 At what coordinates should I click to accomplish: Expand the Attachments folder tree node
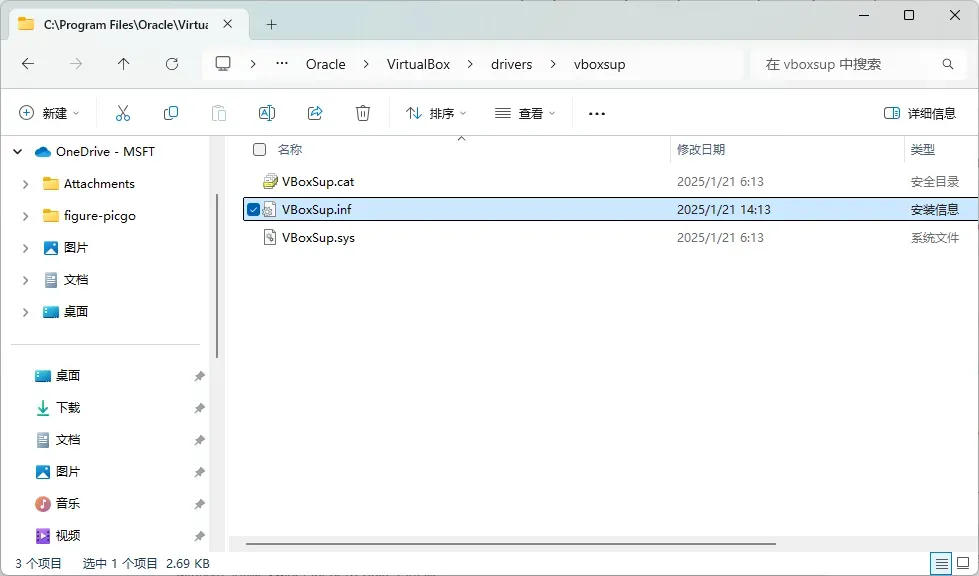26,184
